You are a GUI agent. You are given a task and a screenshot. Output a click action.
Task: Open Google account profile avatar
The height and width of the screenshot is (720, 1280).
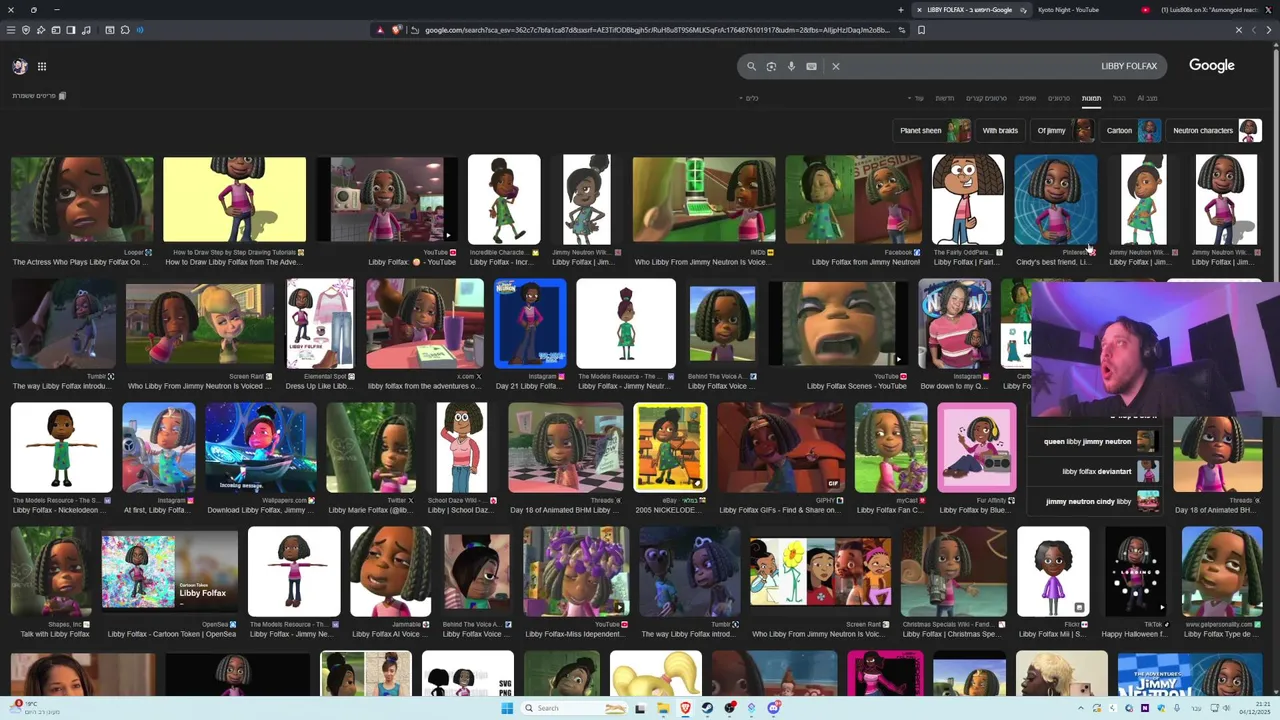coord(19,66)
